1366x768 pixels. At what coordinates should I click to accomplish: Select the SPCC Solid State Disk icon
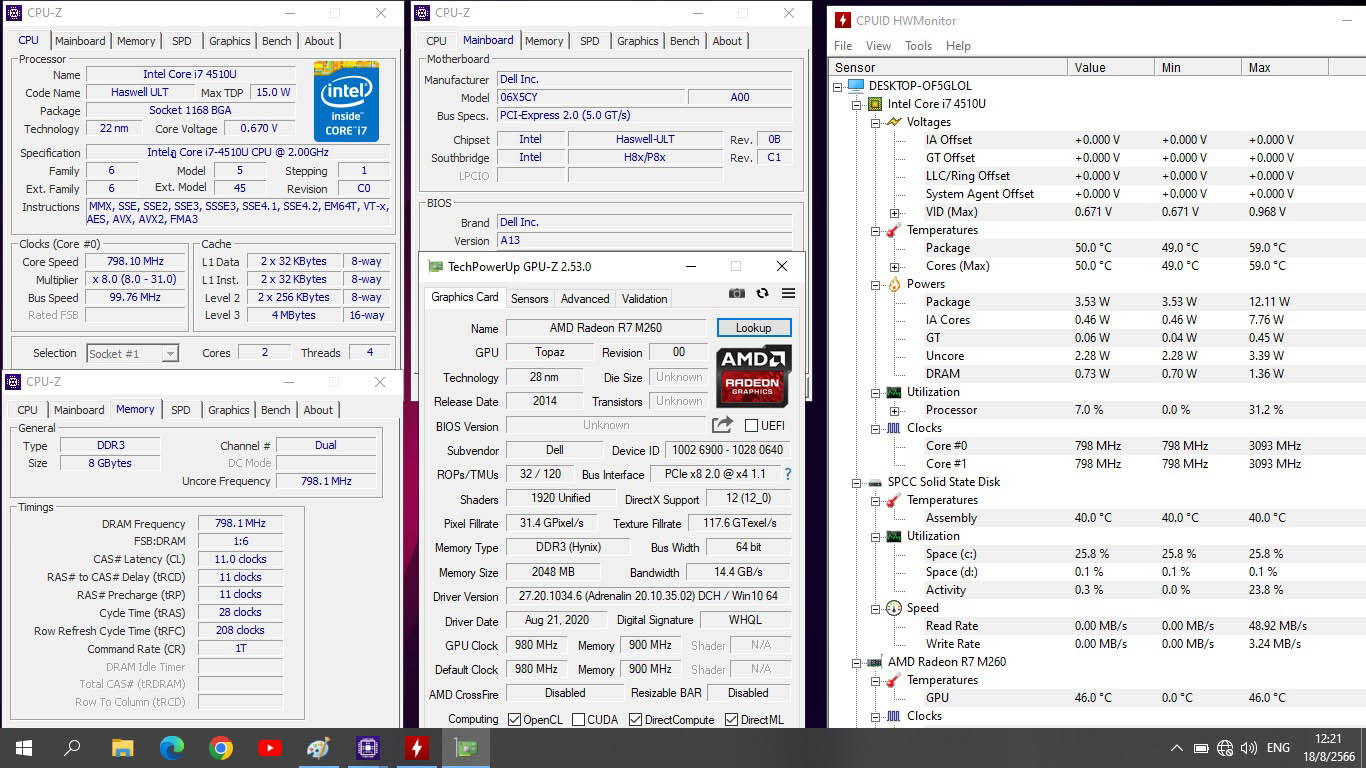click(875, 482)
